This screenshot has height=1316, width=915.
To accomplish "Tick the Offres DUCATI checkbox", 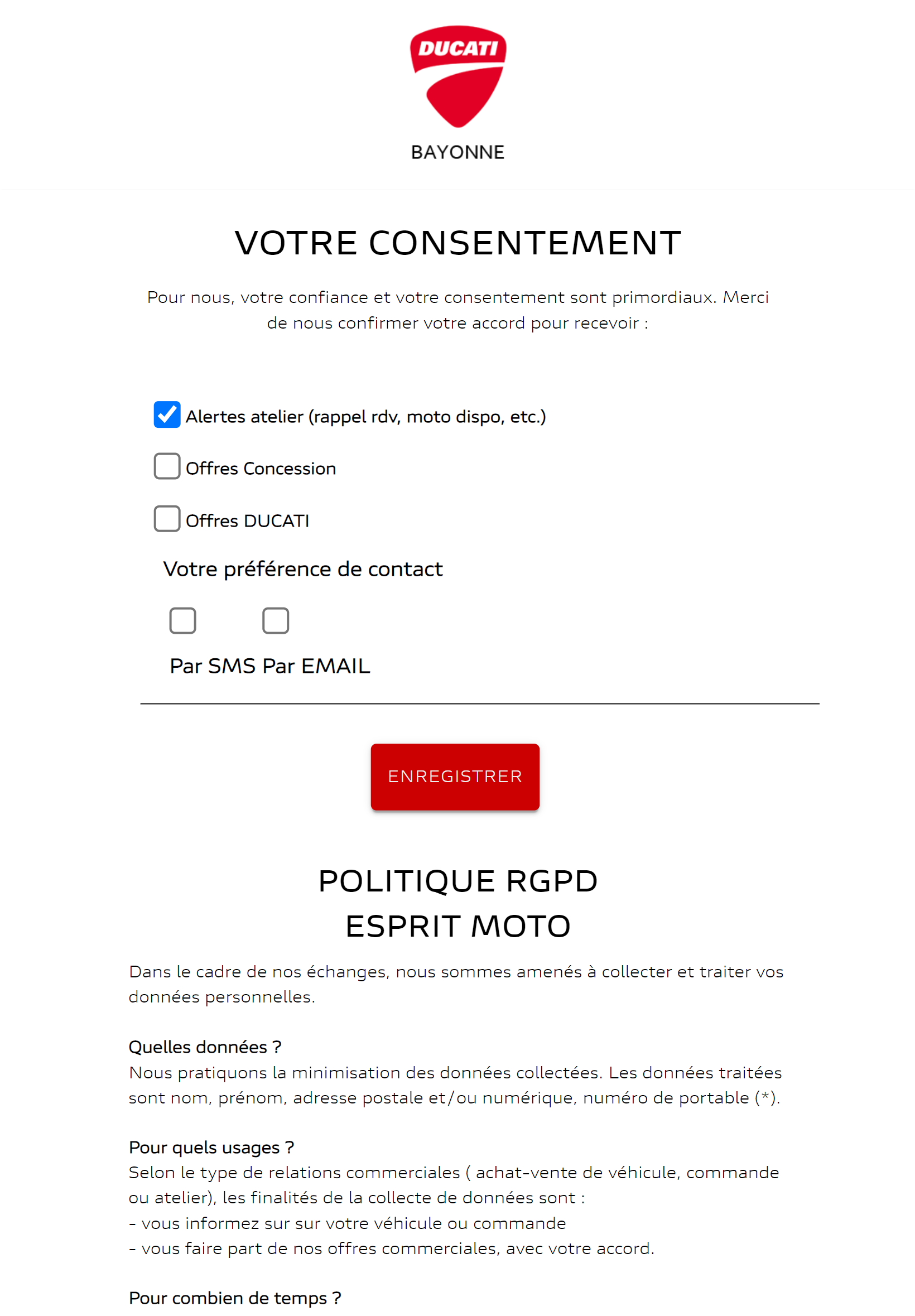I will [167, 519].
